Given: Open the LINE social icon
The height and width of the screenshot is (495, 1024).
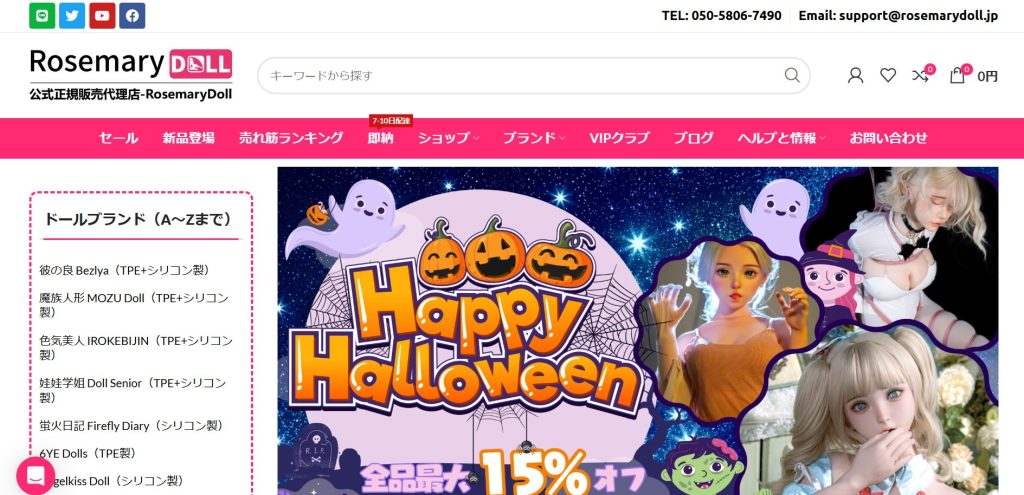Looking at the screenshot, I should (x=42, y=16).
